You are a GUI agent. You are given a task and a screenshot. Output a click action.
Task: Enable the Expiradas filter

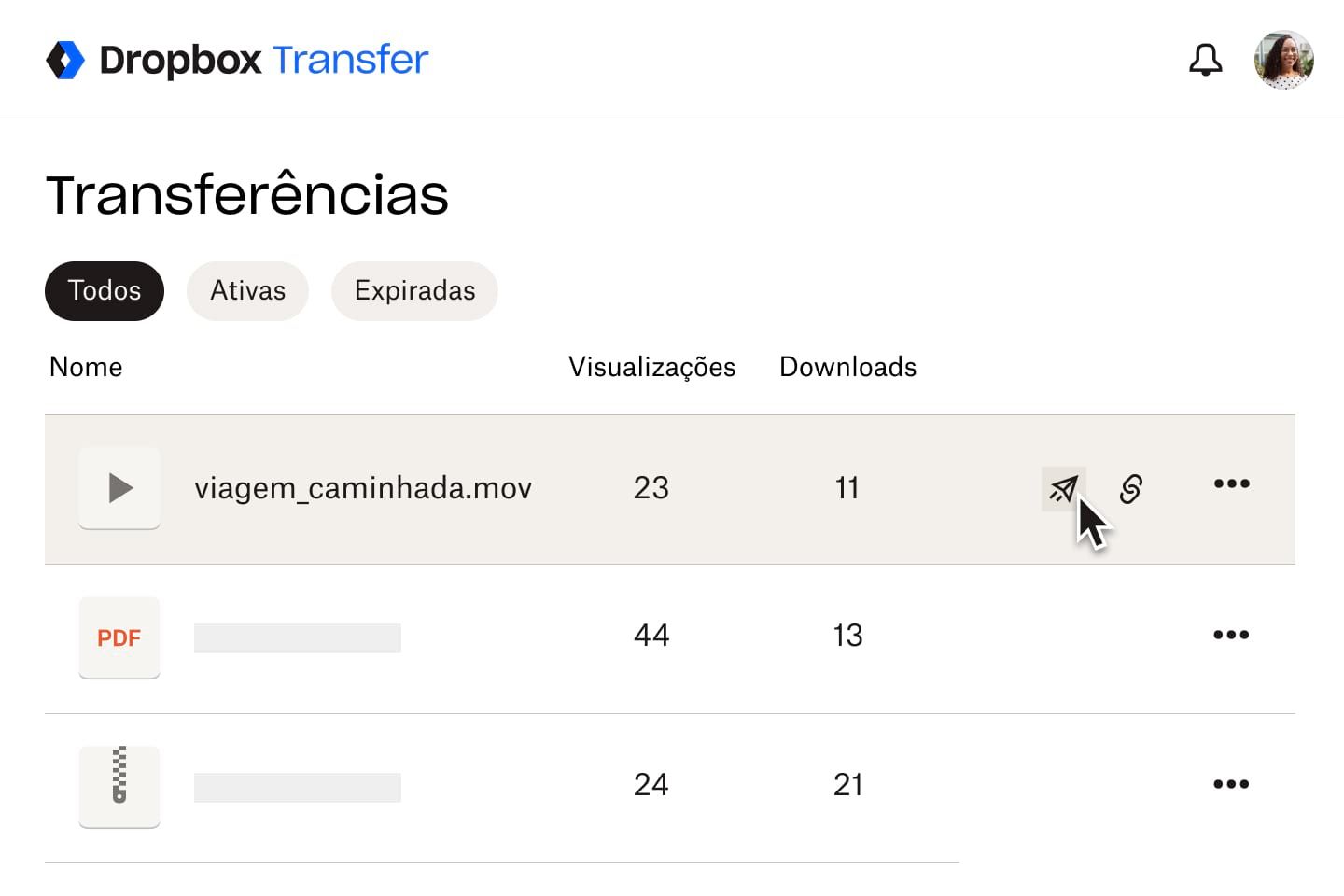414,290
